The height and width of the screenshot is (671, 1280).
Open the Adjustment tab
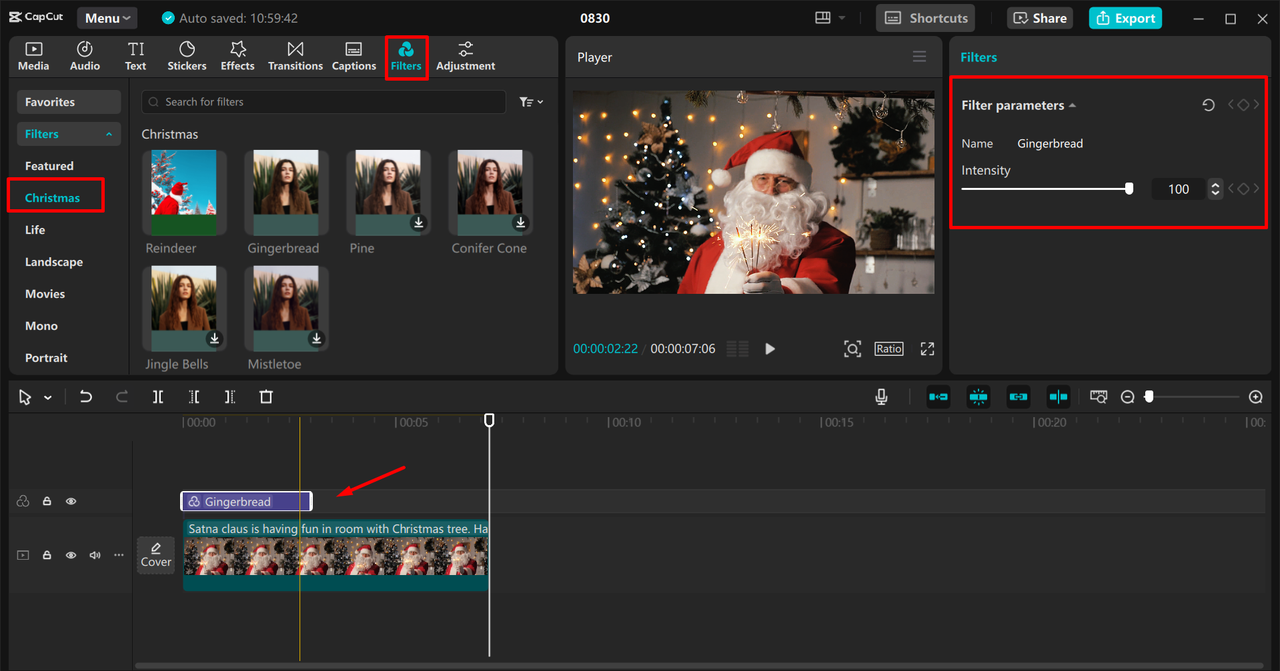(x=466, y=57)
